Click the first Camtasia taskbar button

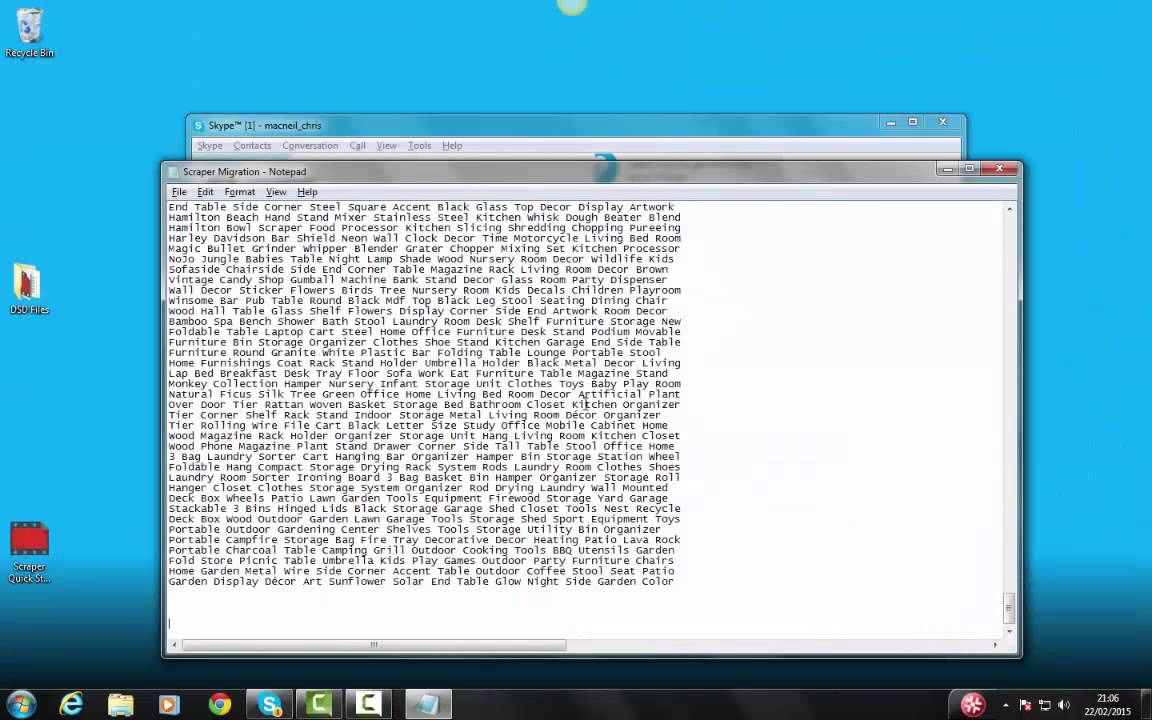(319, 705)
